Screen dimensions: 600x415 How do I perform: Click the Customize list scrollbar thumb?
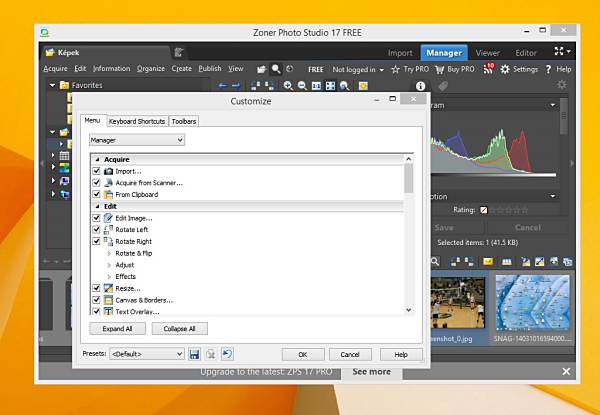pos(409,178)
